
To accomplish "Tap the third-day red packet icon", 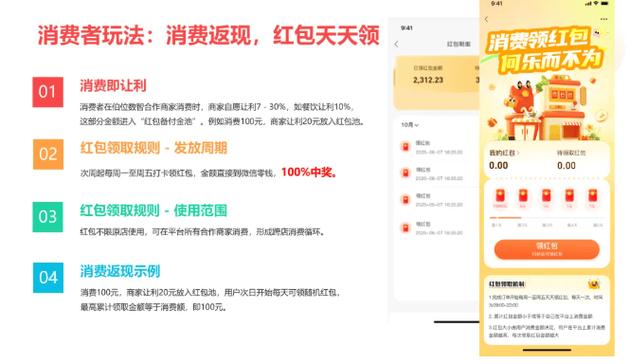I will pos(546,197).
